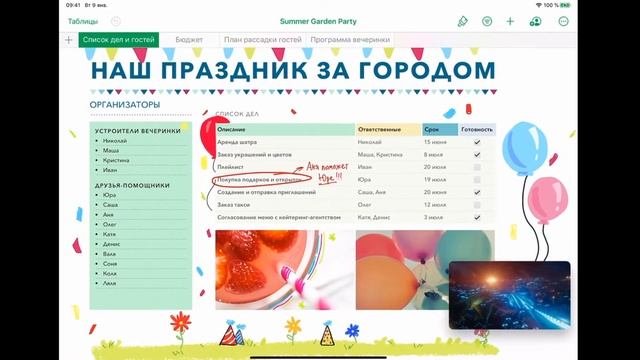640x360 pixels.
Task: Select the colorful balloons photo
Action: (x=425, y=270)
